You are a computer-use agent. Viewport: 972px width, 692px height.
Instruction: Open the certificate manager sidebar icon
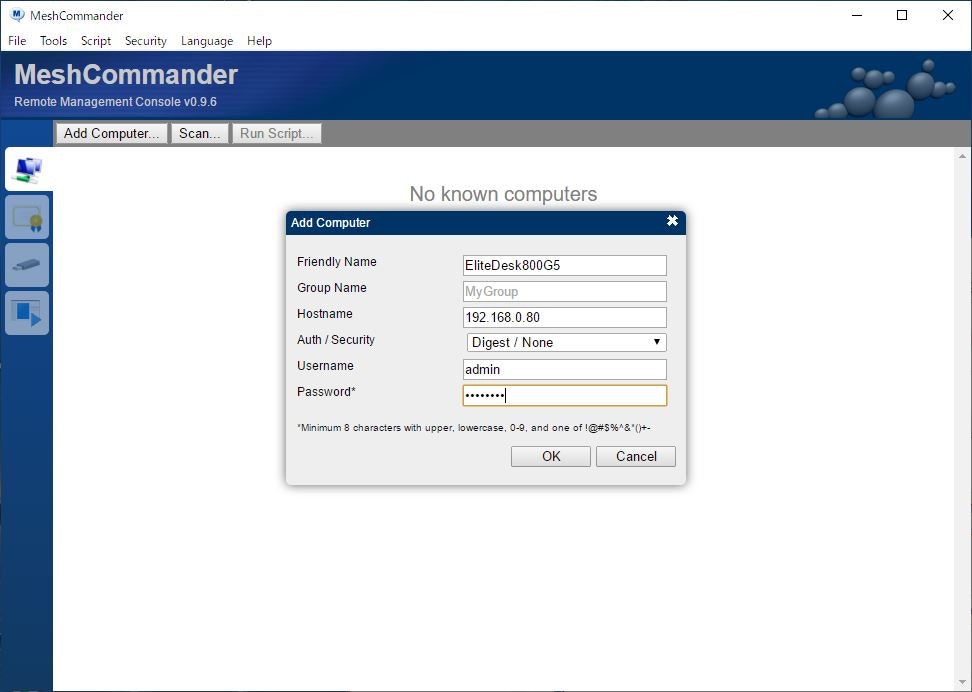coord(27,217)
